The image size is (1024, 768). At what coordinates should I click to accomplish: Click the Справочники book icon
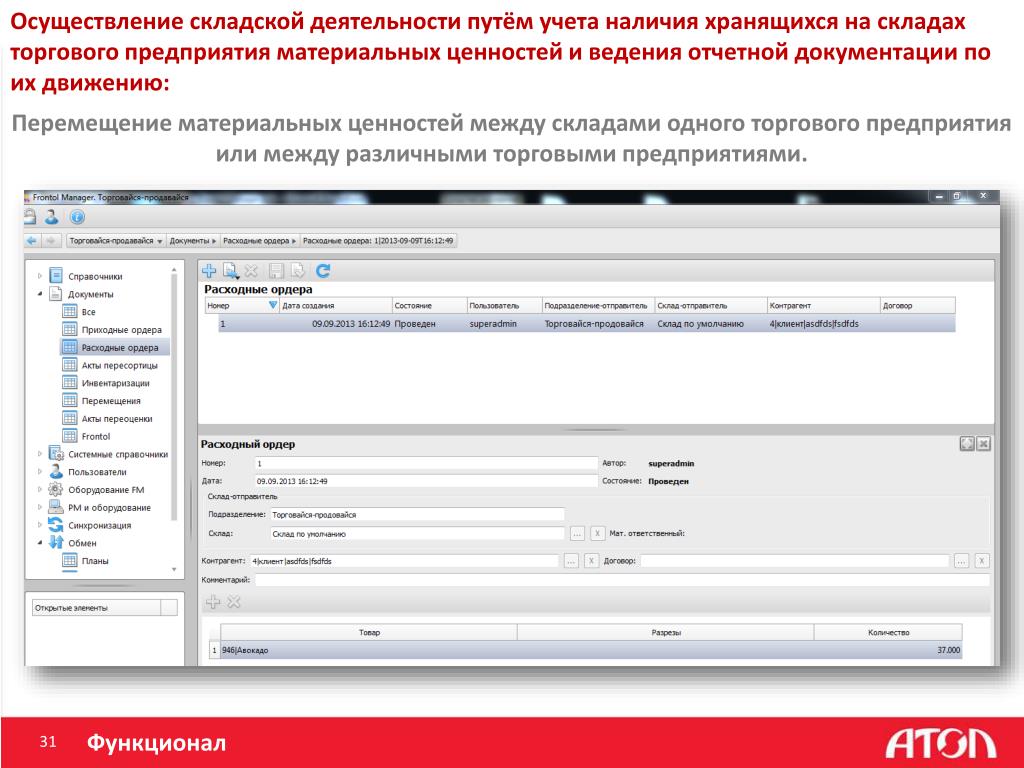56,276
